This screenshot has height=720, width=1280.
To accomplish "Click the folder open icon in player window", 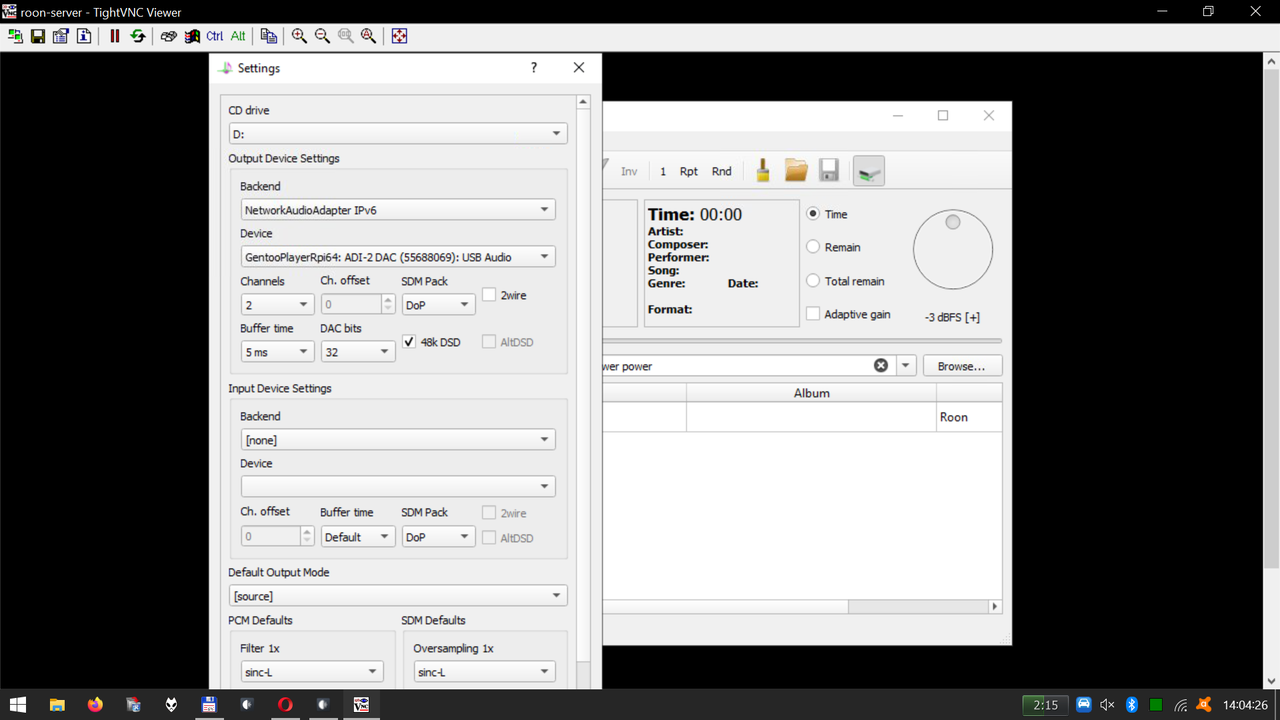I will 796,171.
